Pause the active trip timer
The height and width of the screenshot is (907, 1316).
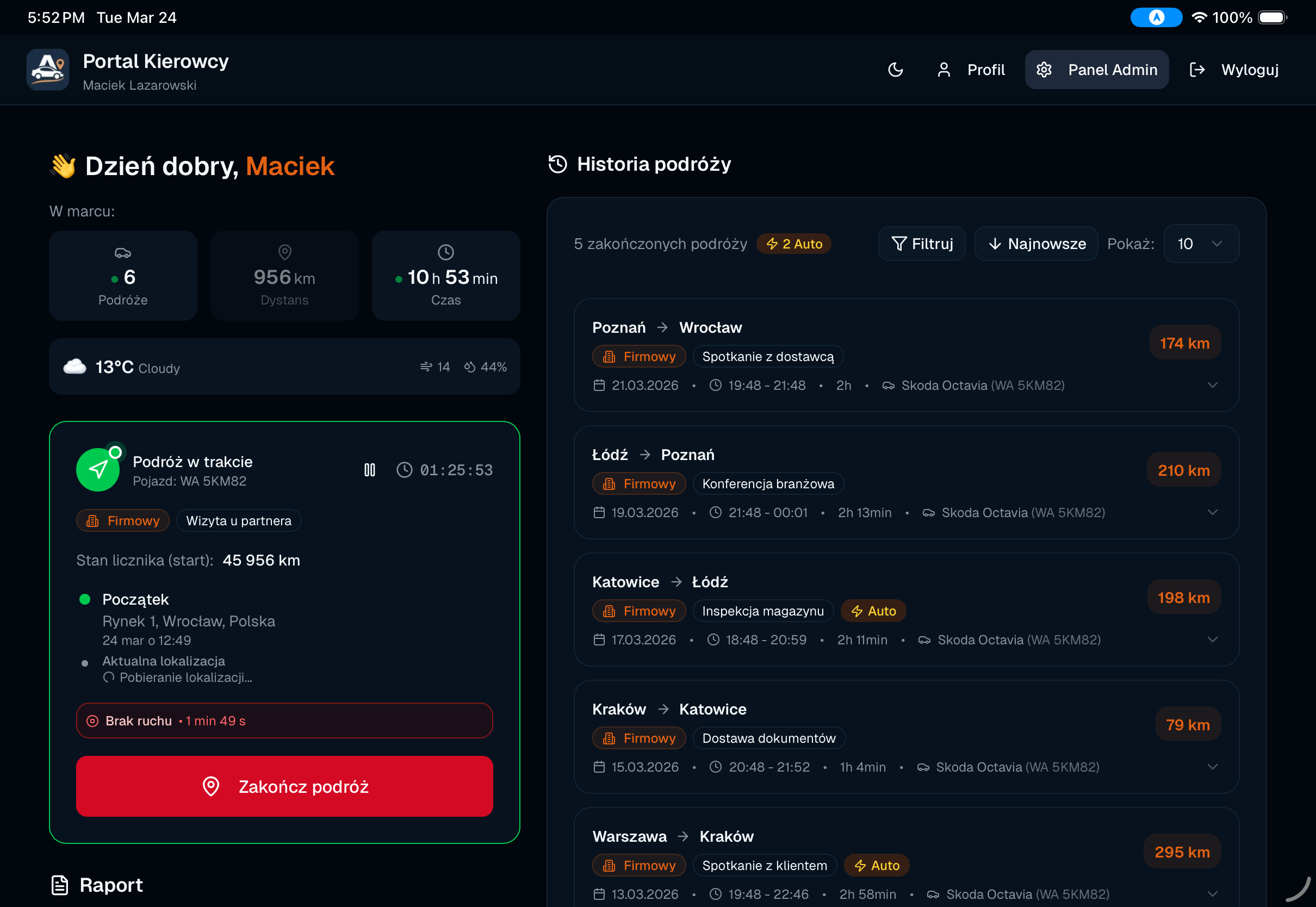(x=369, y=469)
